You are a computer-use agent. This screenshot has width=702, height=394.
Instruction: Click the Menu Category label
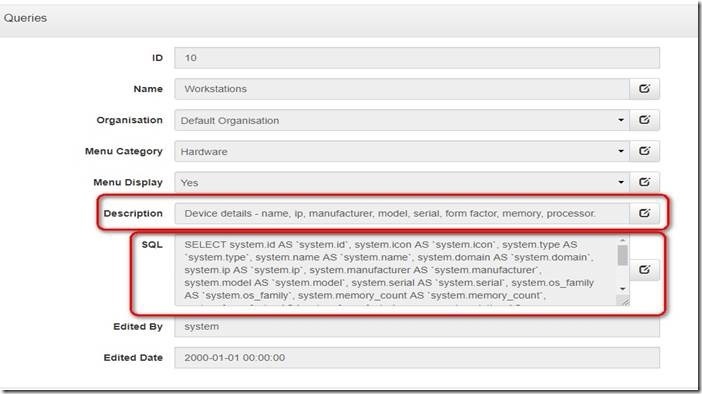pyautogui.click(x=124, y=151)
